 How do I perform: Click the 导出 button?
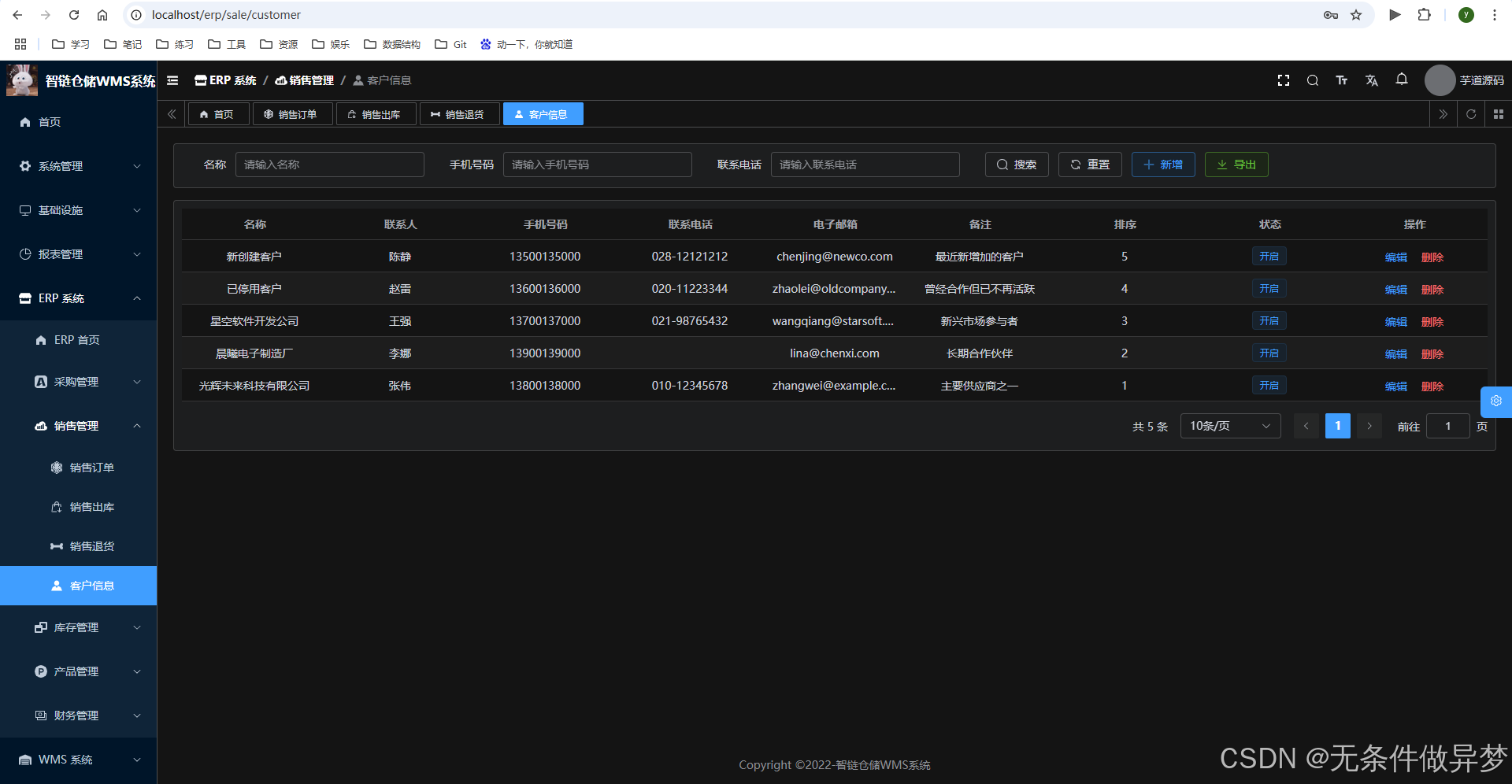[1236, 165]
